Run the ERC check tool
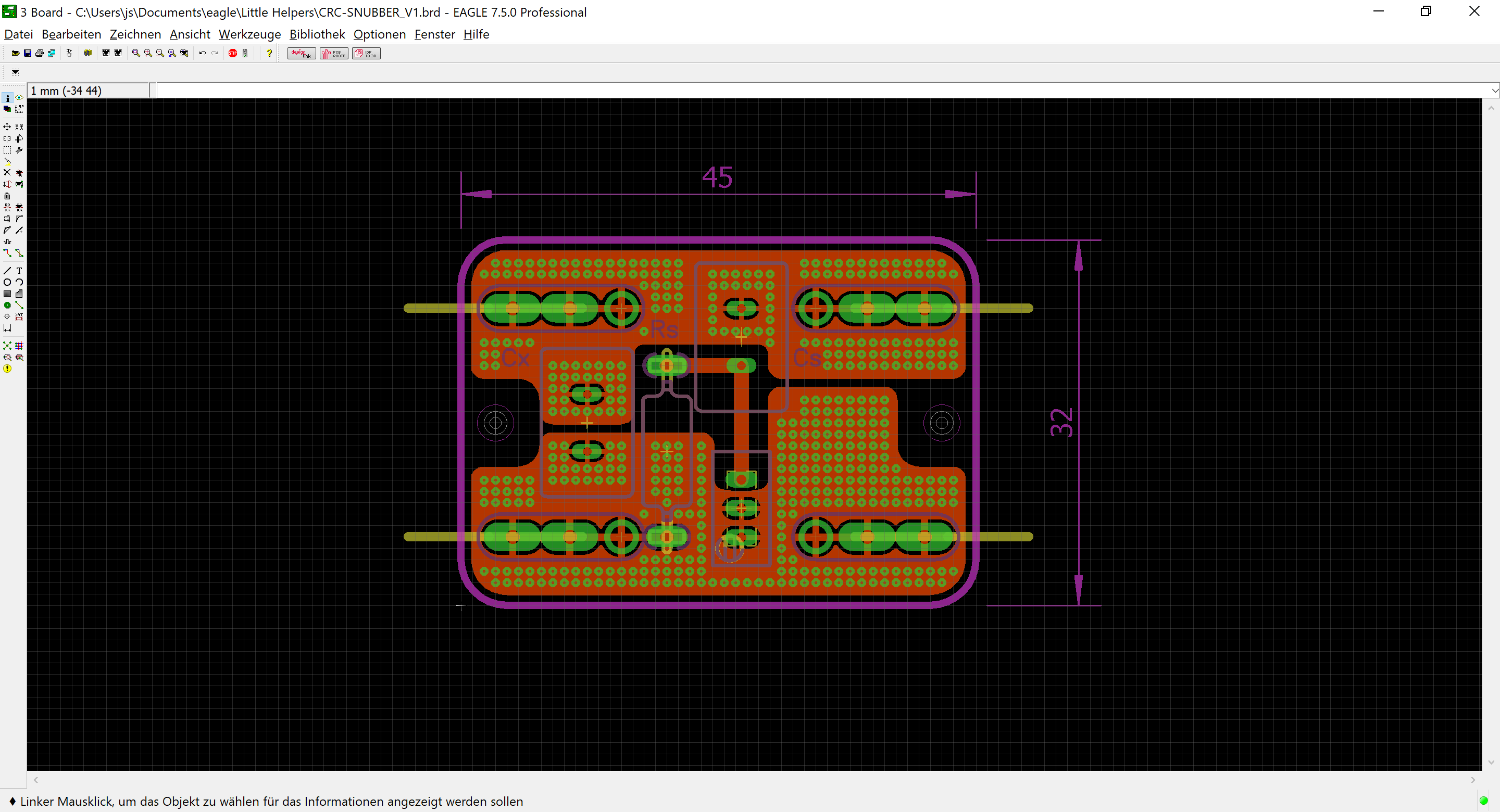The height and width of the screenshot is (812, 1500). 7,358
